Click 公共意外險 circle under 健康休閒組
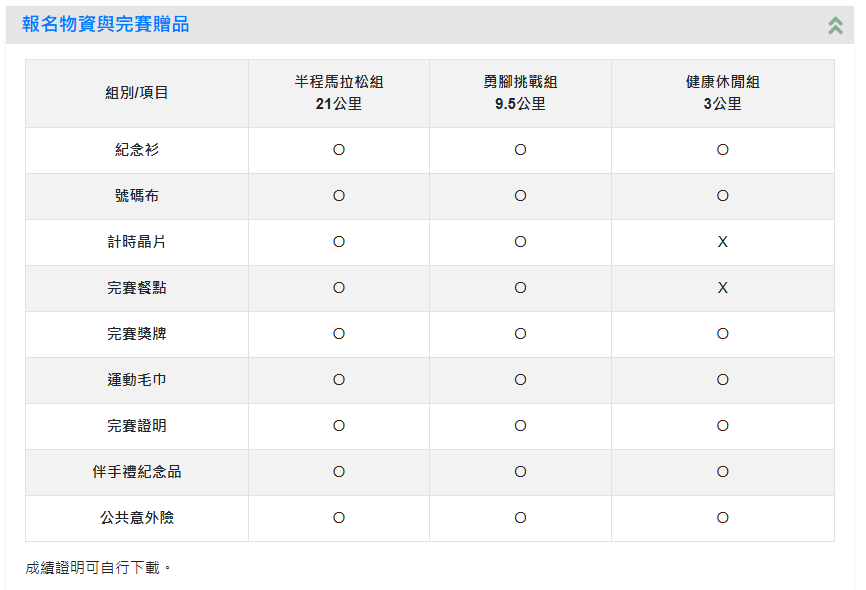866x590 pixels. (x=722, y=518)
